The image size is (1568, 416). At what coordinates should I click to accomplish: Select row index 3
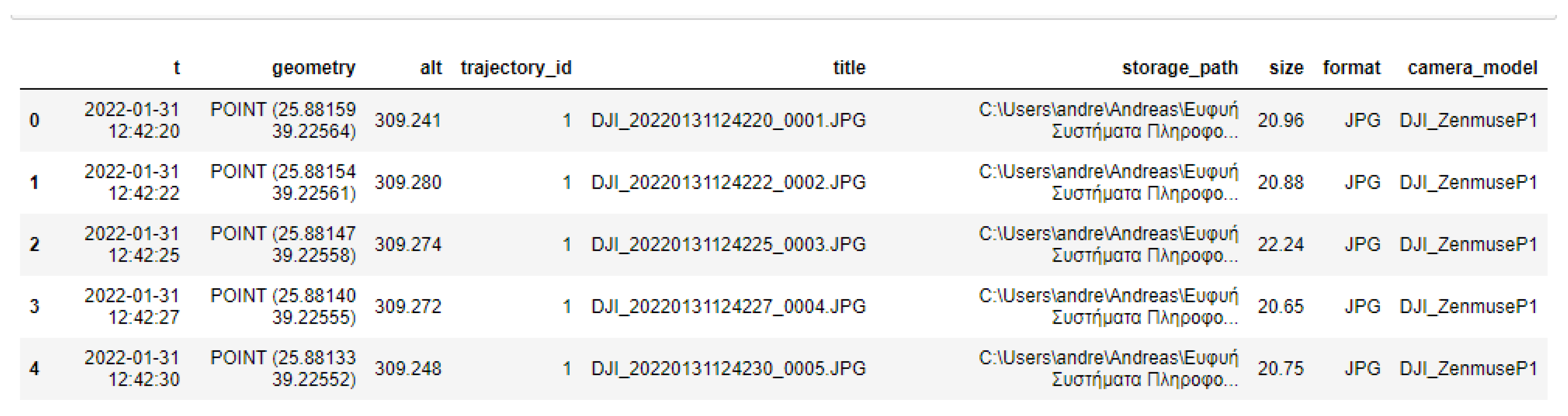click(35, 307)
